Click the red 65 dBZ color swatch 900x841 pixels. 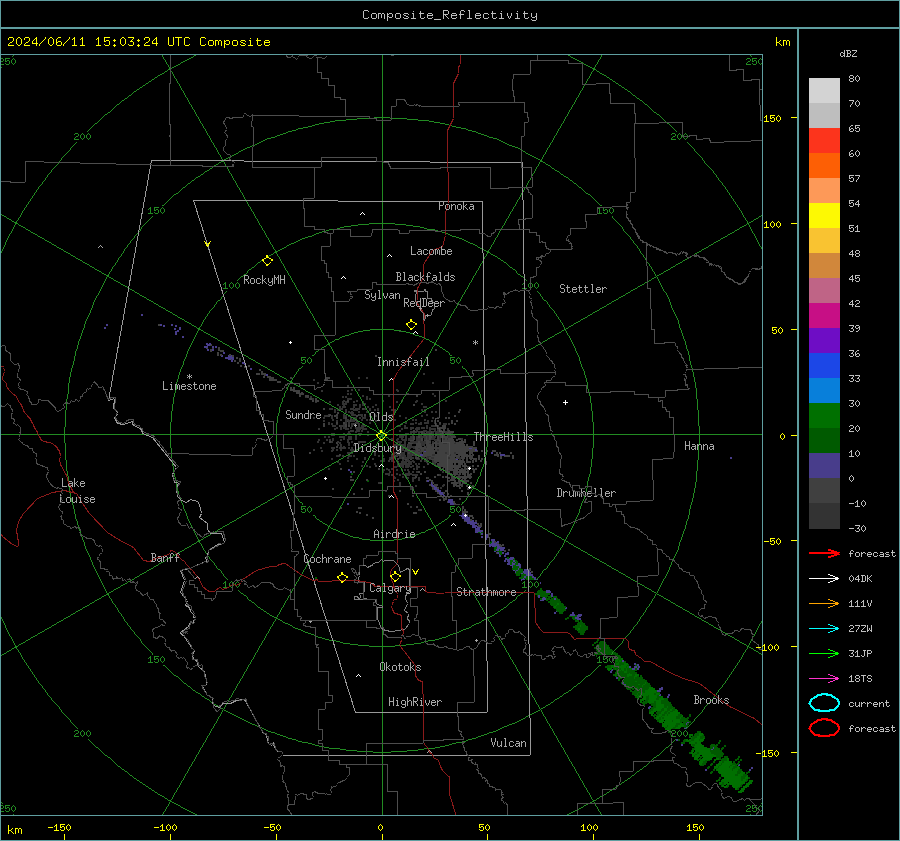pos(824,140)
